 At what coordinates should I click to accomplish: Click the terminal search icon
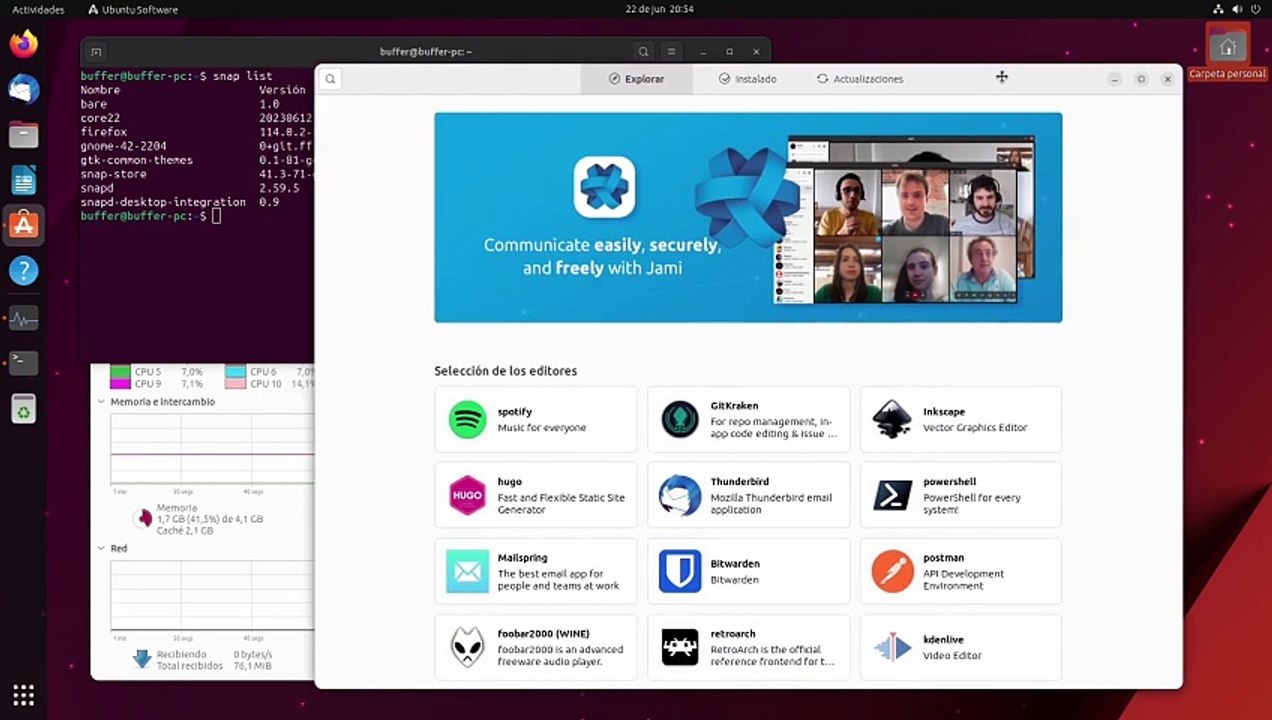coord(643,51)
